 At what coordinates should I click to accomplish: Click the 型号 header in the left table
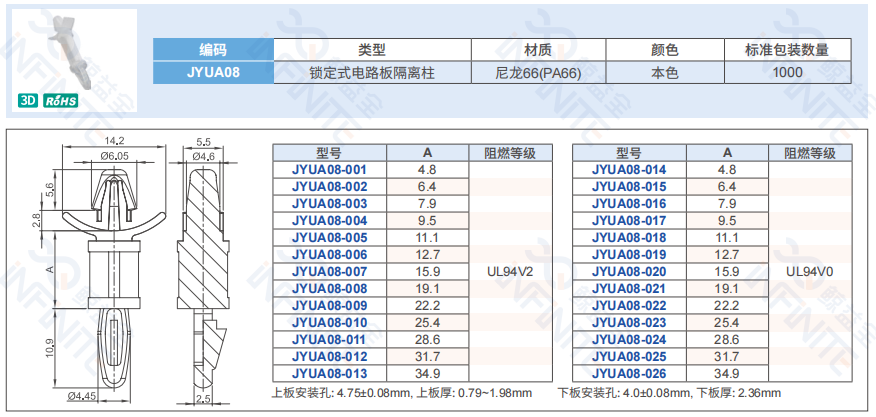(329, 153)
